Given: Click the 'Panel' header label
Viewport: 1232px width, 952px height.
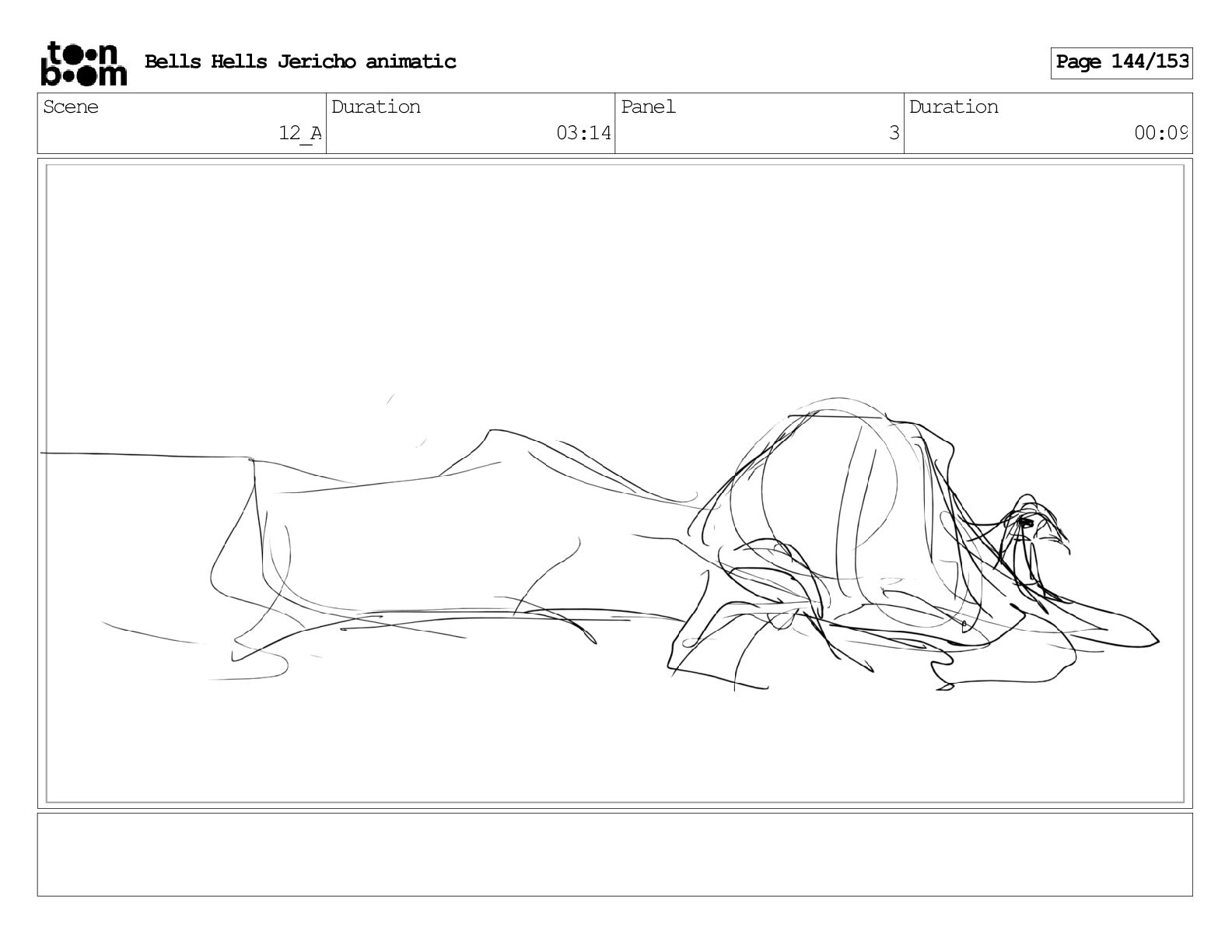Looking at the screenshot, I should (x=648, y=107).
